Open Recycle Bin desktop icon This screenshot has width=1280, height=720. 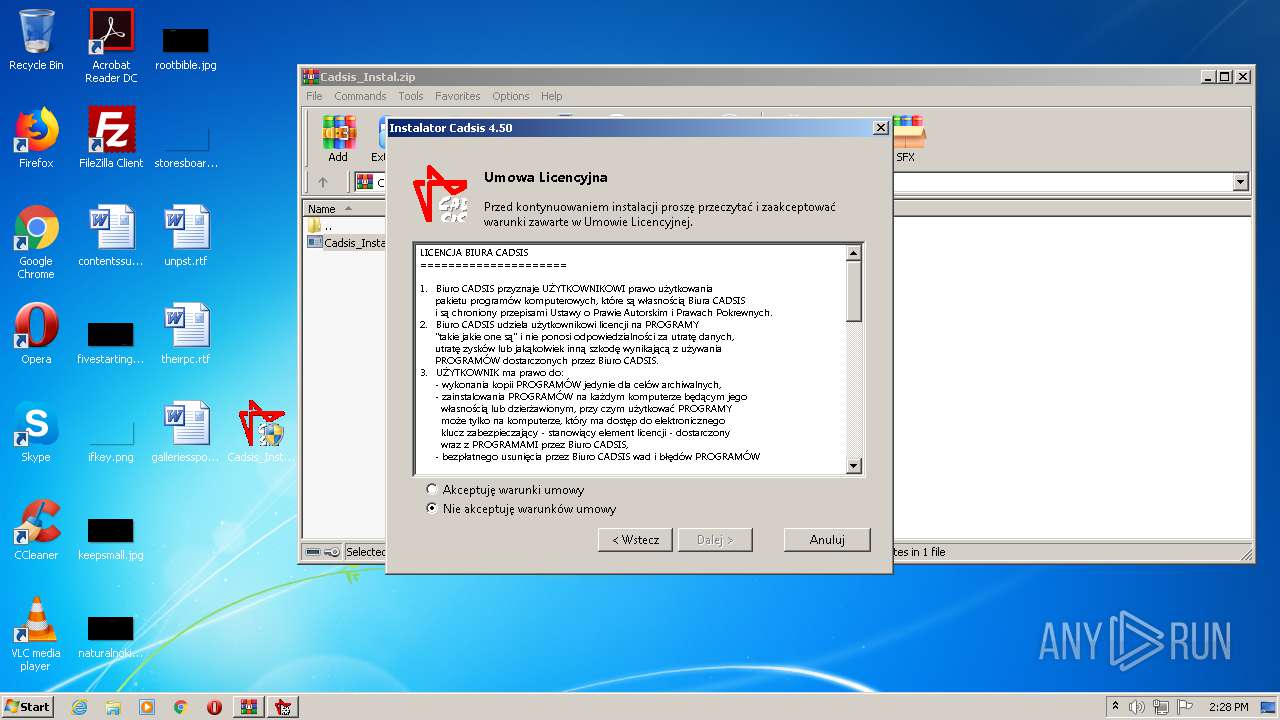(x=36, y=40)
